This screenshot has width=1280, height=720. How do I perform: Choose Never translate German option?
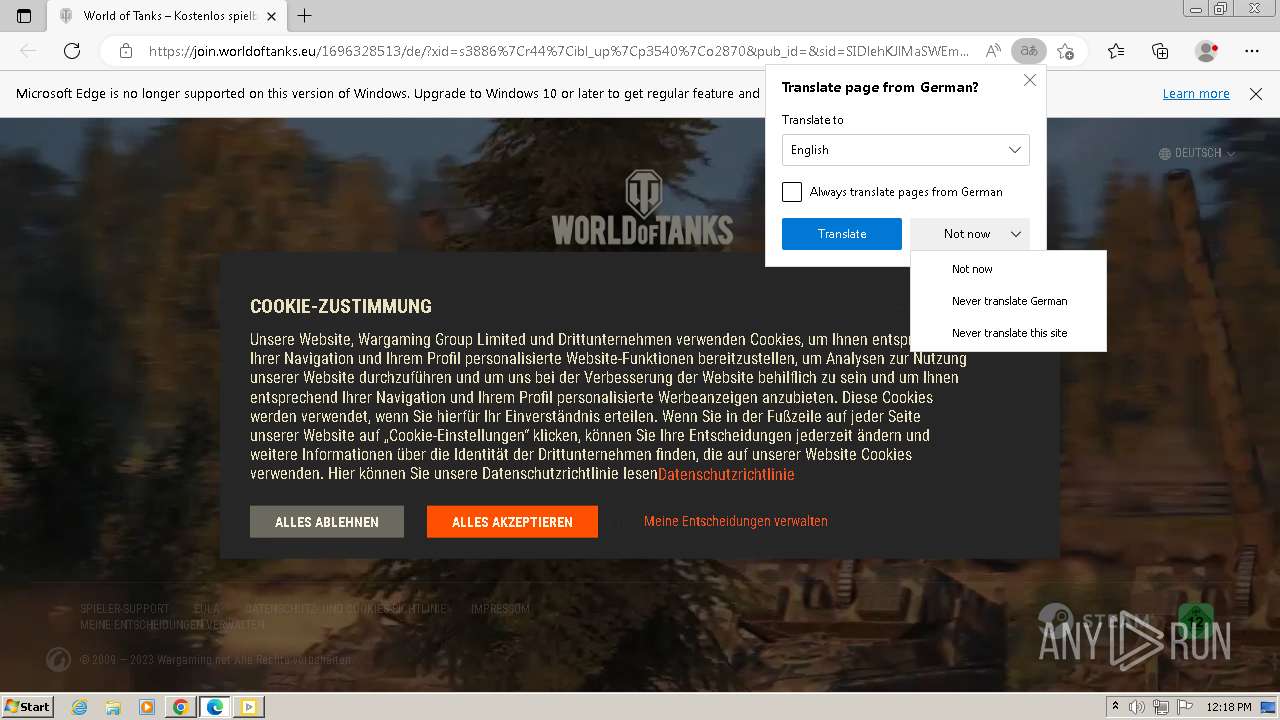point(1008,301)
